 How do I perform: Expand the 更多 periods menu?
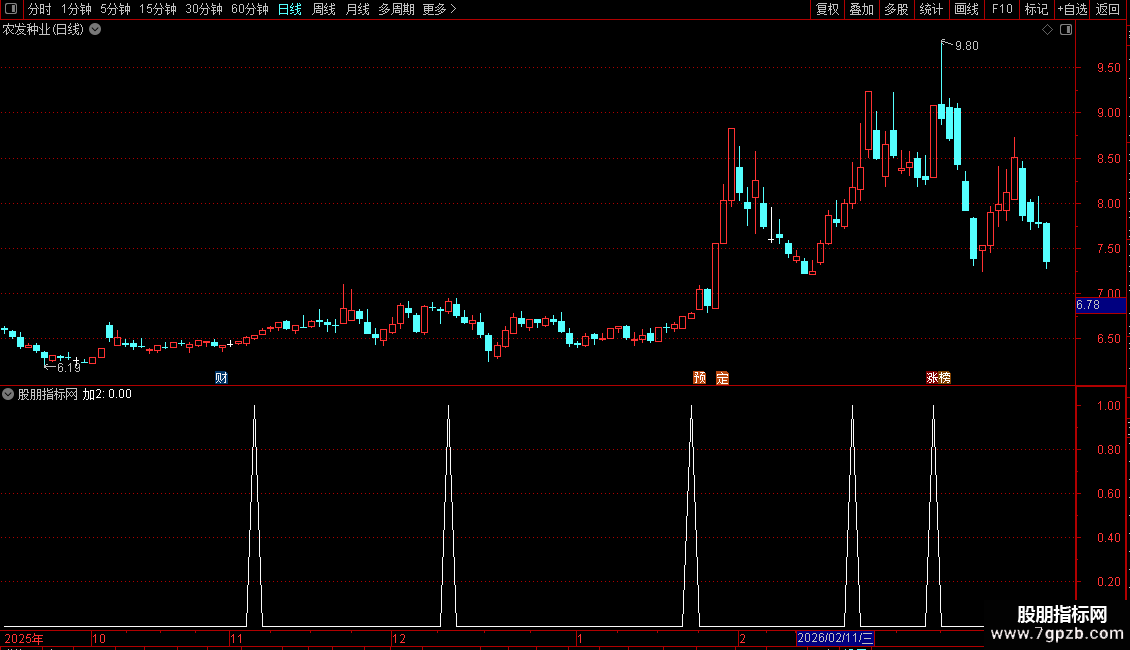(x=440, y=9)
